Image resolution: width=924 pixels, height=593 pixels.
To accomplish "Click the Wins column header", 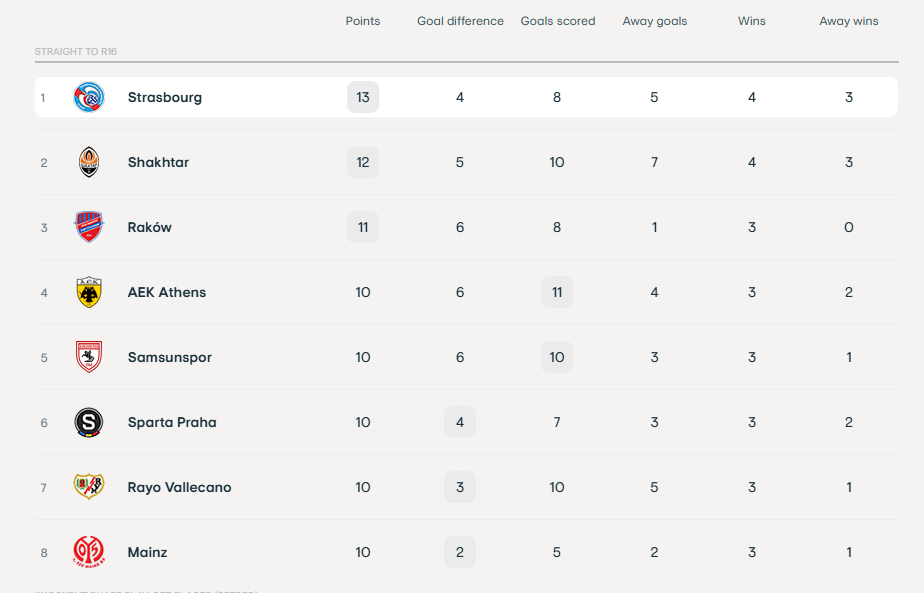I will (x=752, y=21).
